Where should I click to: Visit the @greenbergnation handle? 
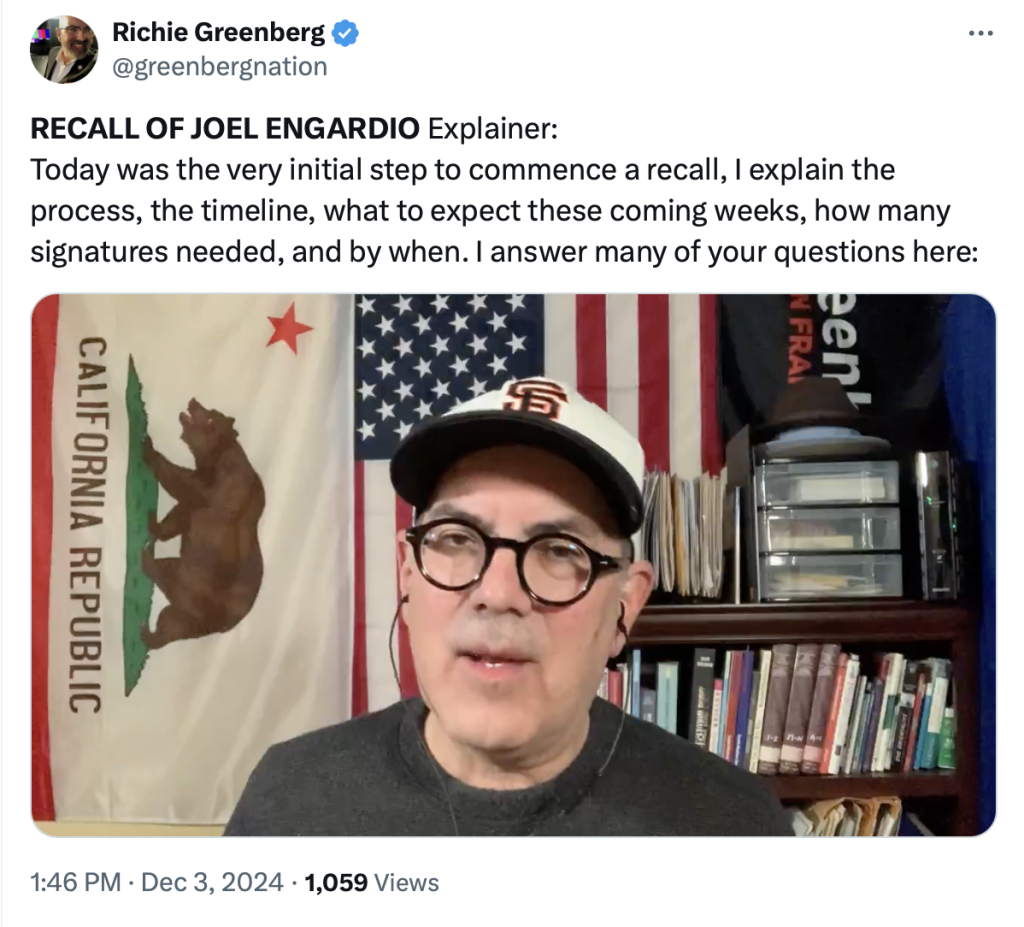[219, 67]
